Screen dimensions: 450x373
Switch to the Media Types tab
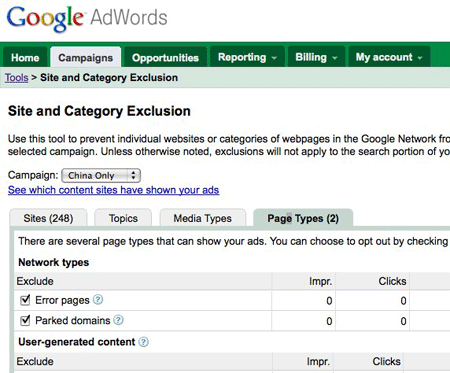(203, 218)
